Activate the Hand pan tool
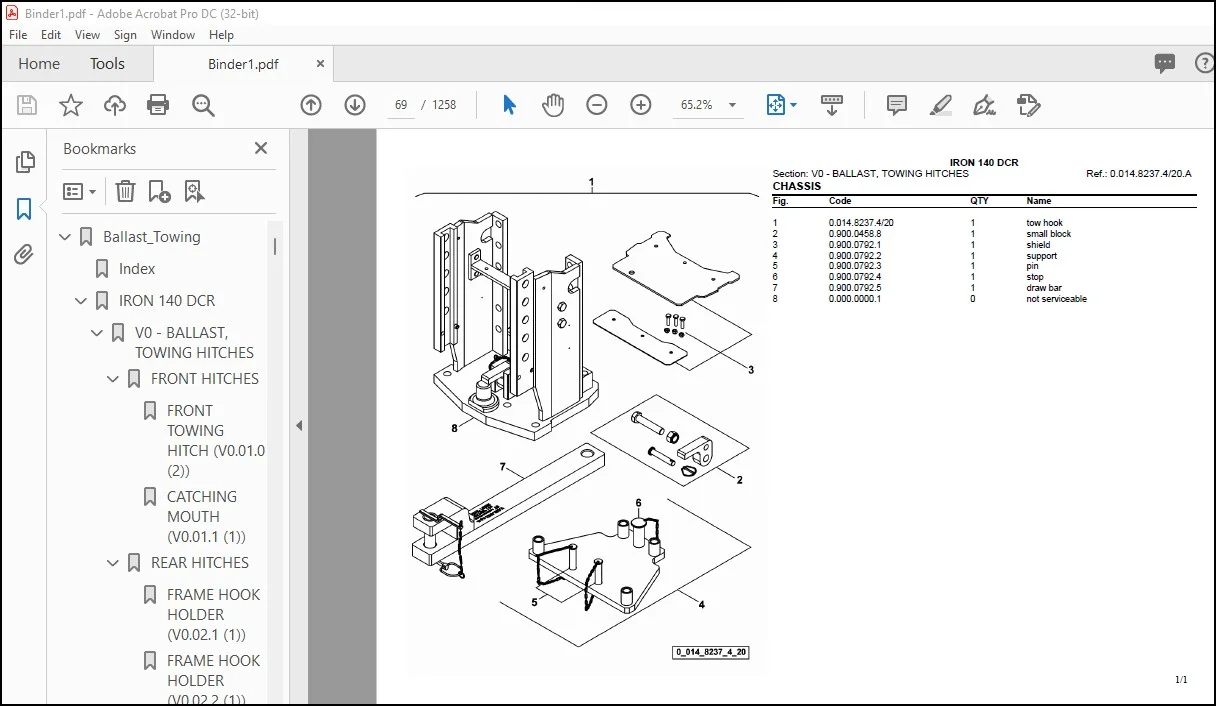Viewport: 1216px width, 706px height. click(x=553, y=105)
